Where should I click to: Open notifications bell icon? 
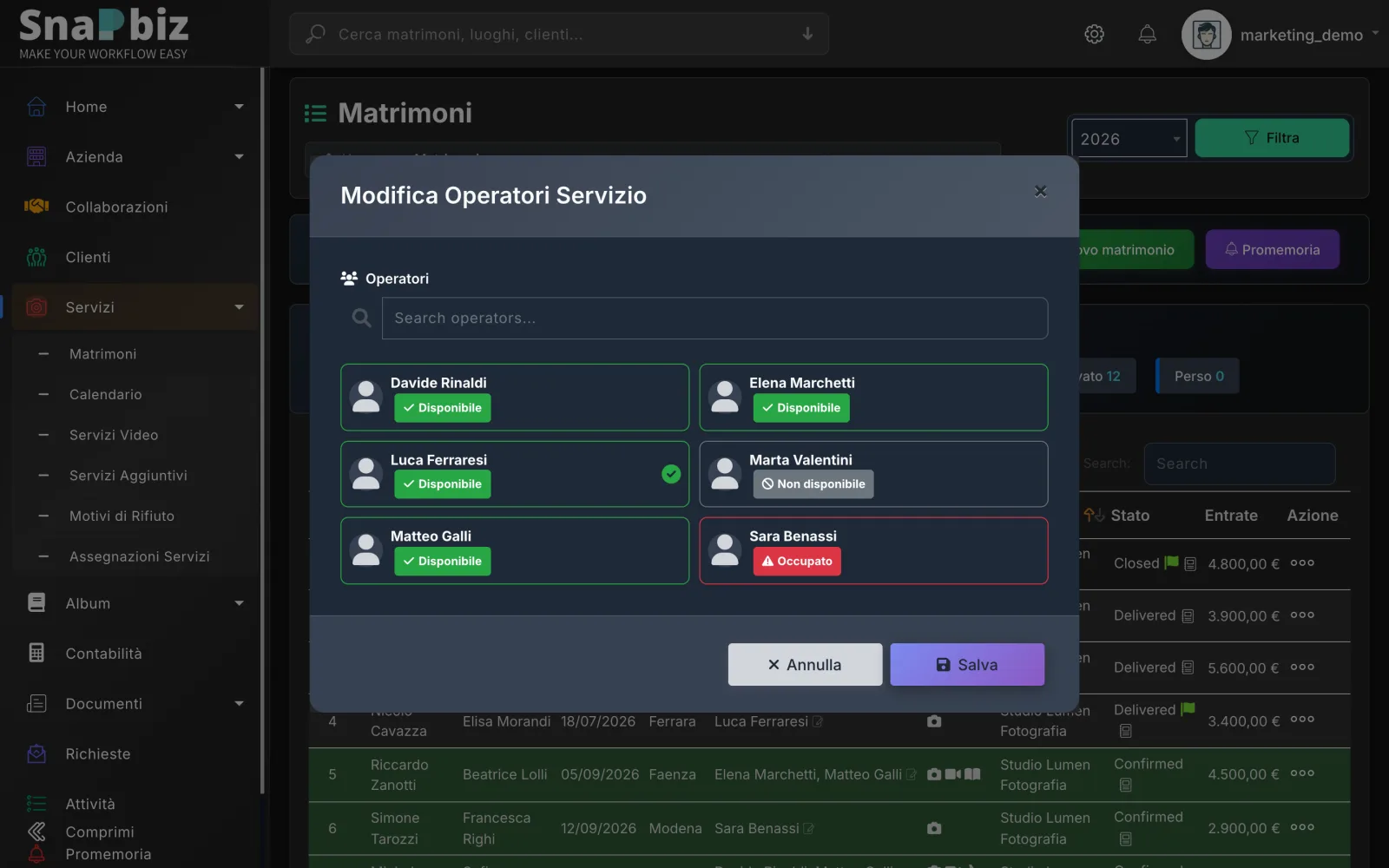coord(1147,34)
